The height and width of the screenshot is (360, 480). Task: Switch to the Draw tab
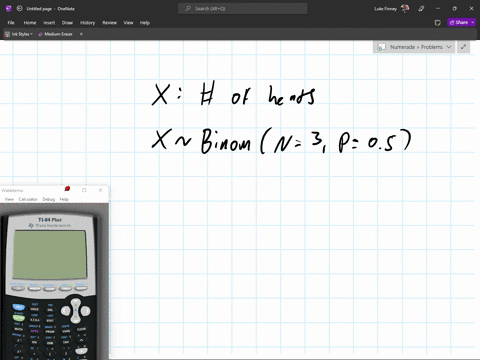coord(67,23)
